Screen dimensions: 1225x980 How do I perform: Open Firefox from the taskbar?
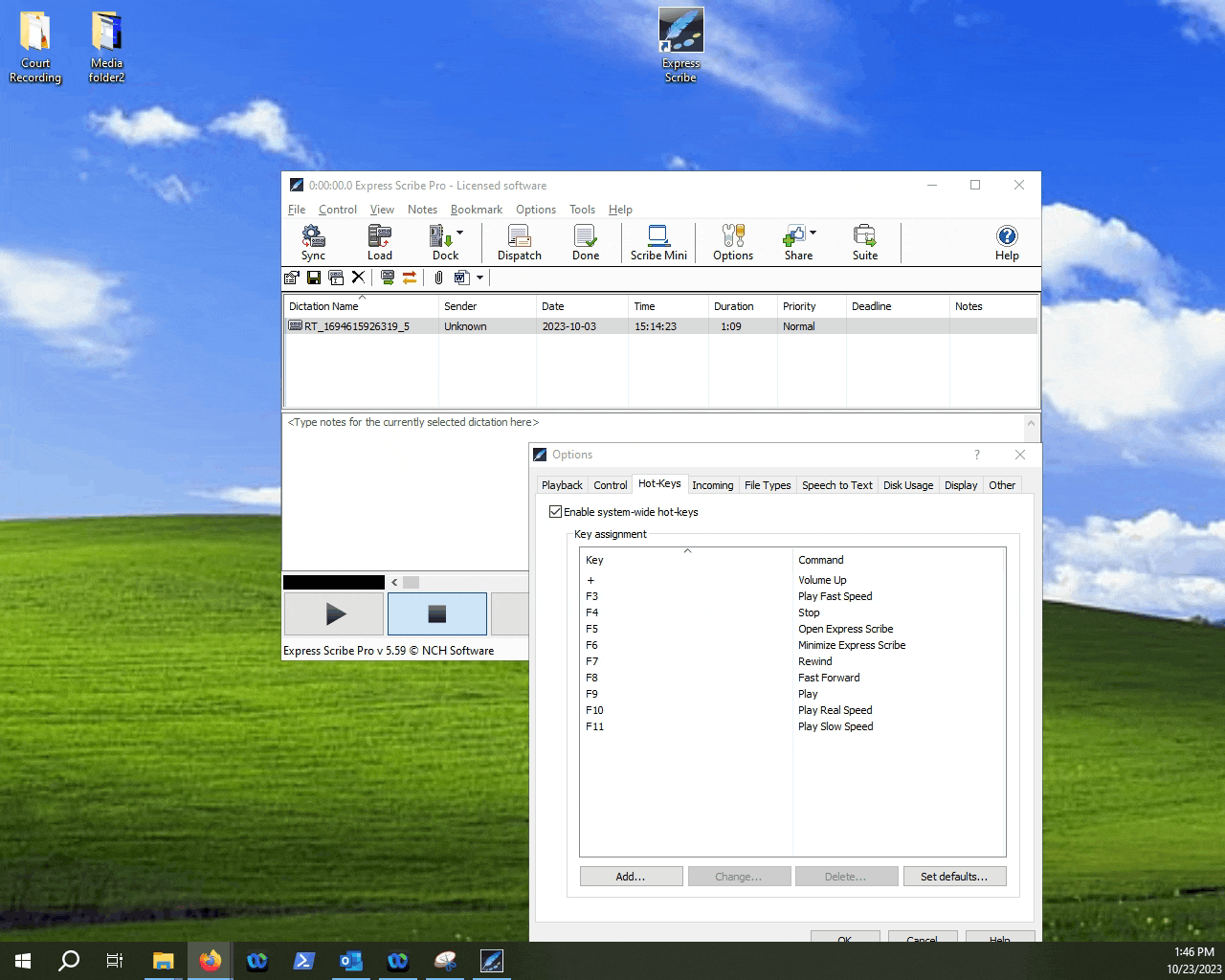coord(210,960)
